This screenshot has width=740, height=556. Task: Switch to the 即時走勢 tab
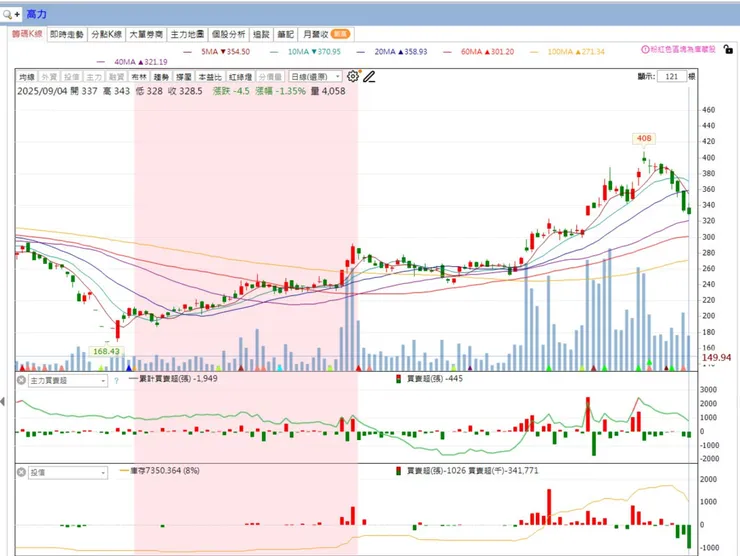point(67,34)
